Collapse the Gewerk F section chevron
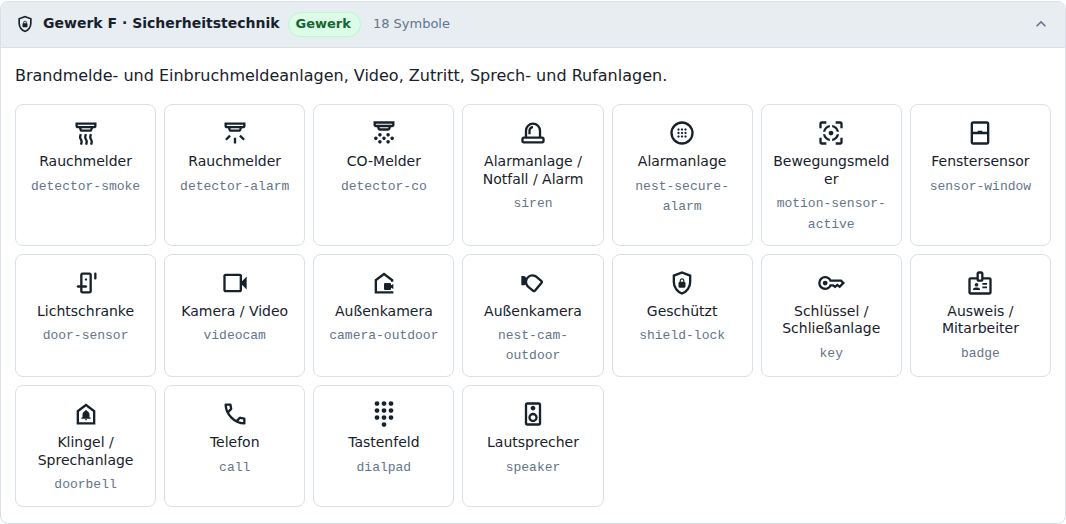The width and height of the screenshot is (1066, 524). pyautogui.click(x=1041, y=24)
